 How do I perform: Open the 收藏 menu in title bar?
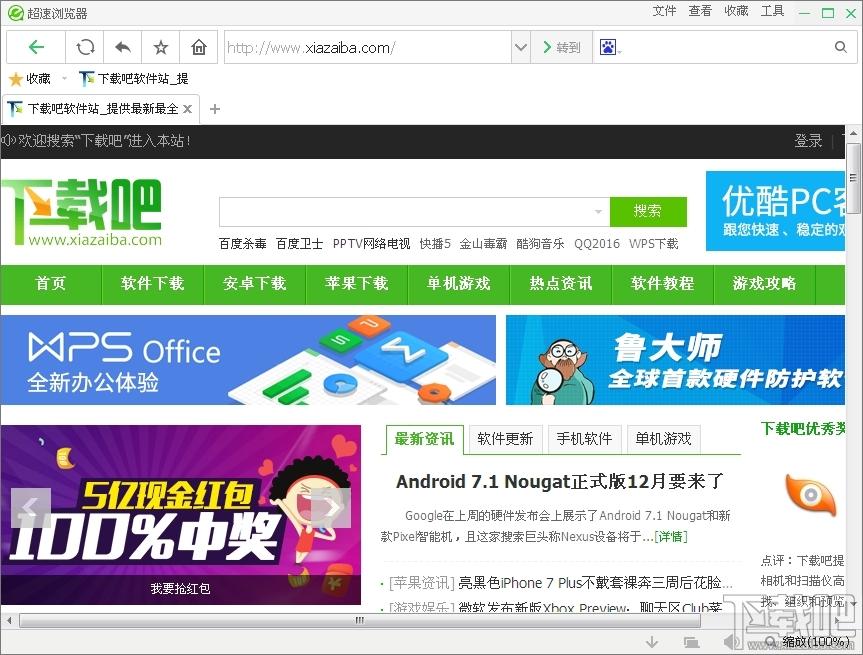tap(736, 11)
